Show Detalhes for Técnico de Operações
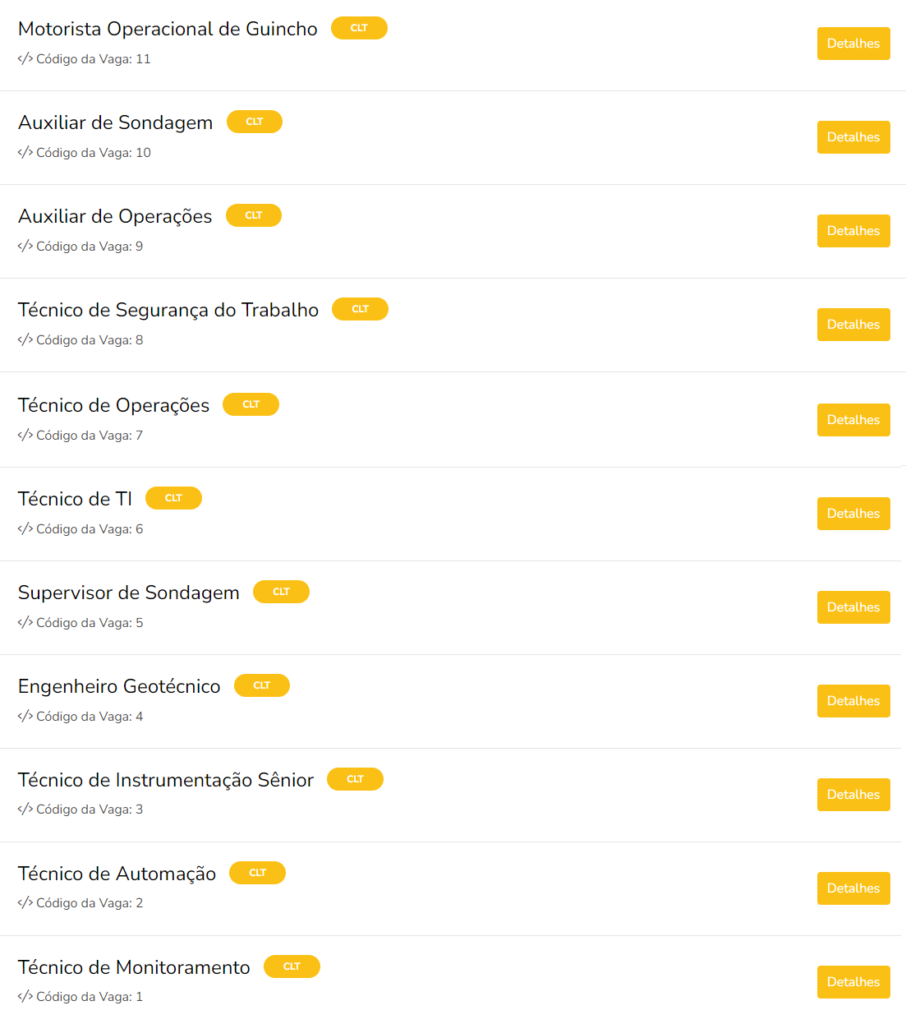Viewport: 906px width, 1024px height. [853, 420]
